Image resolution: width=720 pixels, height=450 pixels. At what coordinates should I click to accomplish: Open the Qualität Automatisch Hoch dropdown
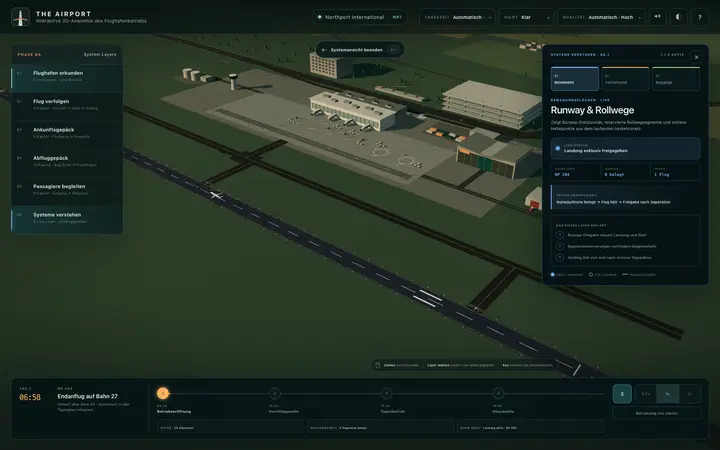(602, 17)
